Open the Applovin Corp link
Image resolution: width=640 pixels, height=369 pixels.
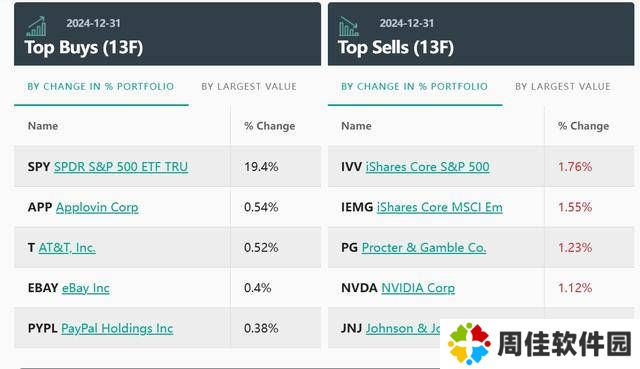(x=97, y=207)
